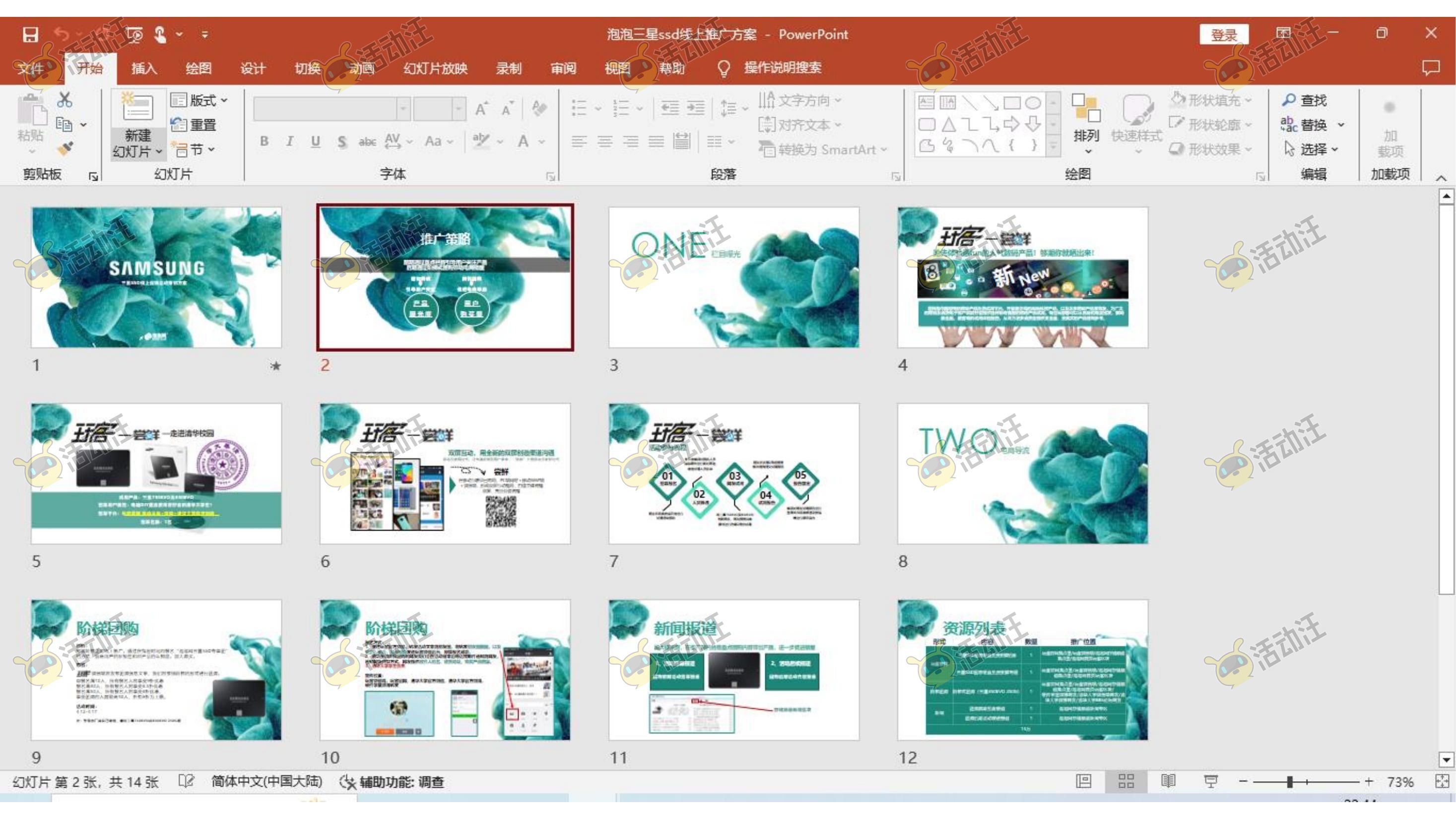This screenshot has height=819, width=1456.
Task: Click Fit slide to window icon
Action: pyautogui.click(x=1442, y=781)
